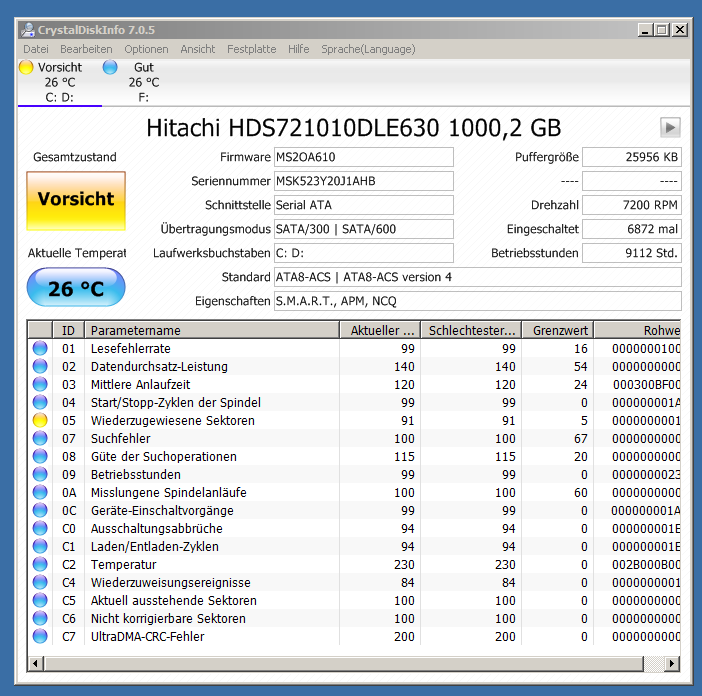Select the Wiederzugewiesene Sektoren parameter name
The height and width of the screenshot is (696, 702).
pos(173,421)
